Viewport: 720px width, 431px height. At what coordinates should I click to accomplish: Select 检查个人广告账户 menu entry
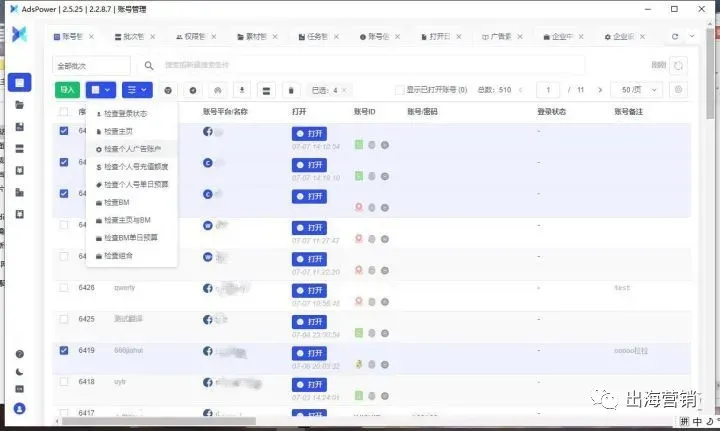[x=131, y=149]
